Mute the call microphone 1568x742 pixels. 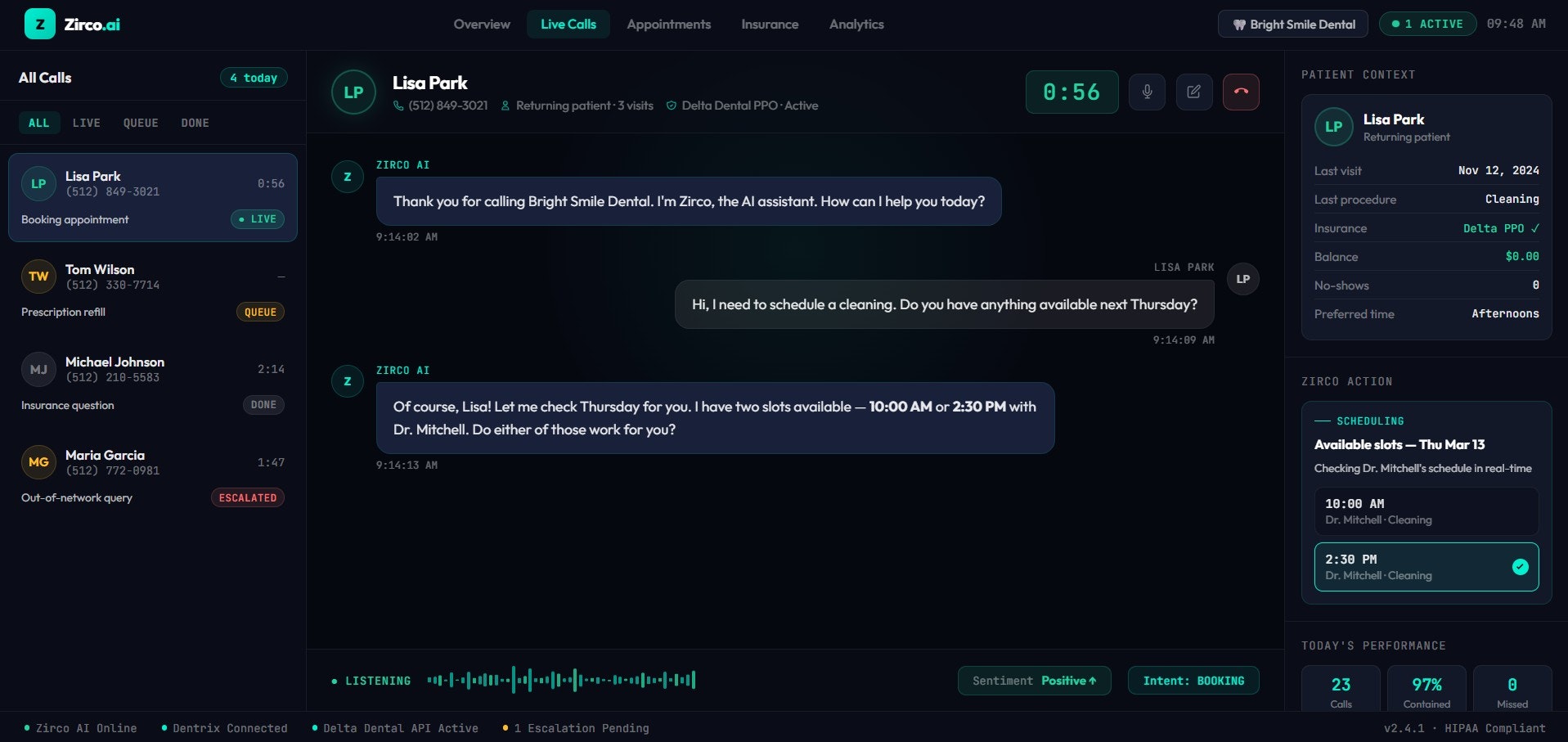tap(1147, 92)
